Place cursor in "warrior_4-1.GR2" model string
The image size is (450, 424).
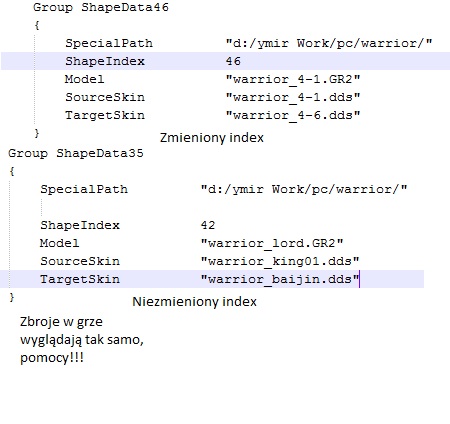[293, 79]
